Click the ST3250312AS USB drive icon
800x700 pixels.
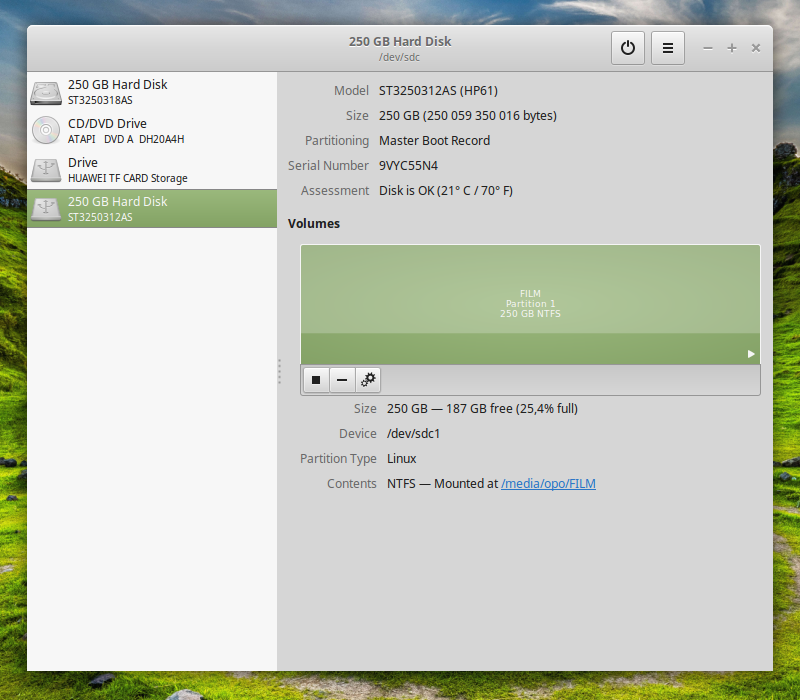46,209
